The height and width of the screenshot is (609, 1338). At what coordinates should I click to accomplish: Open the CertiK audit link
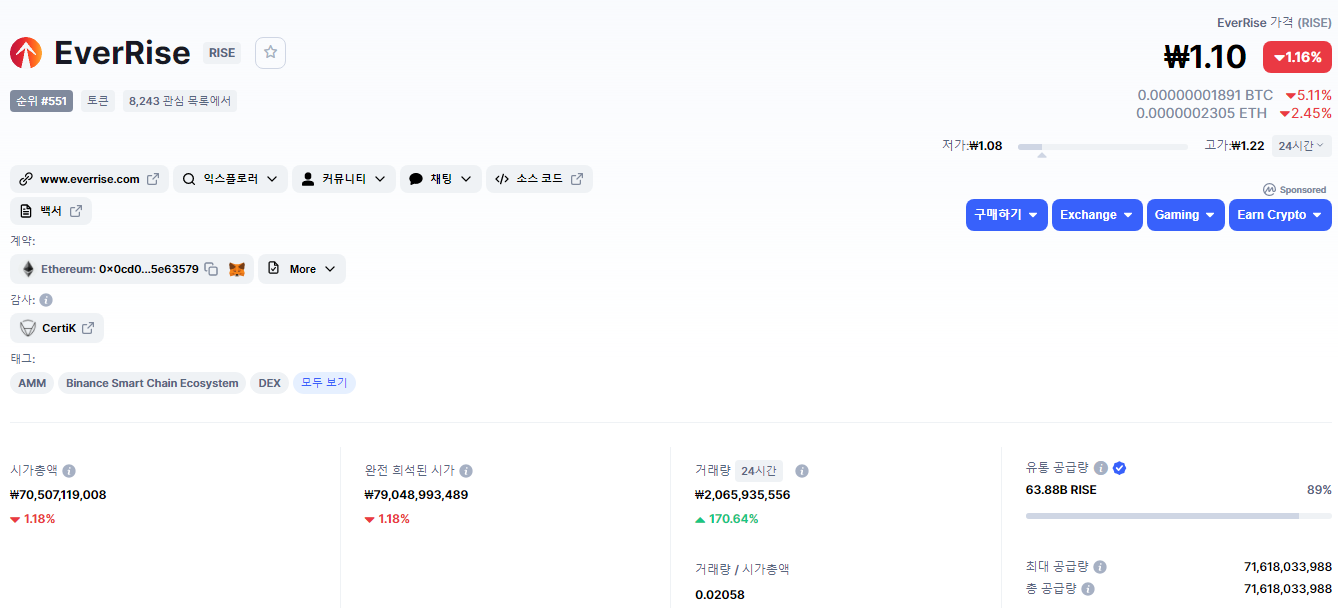pyautogui.click(x=57, y=328)
